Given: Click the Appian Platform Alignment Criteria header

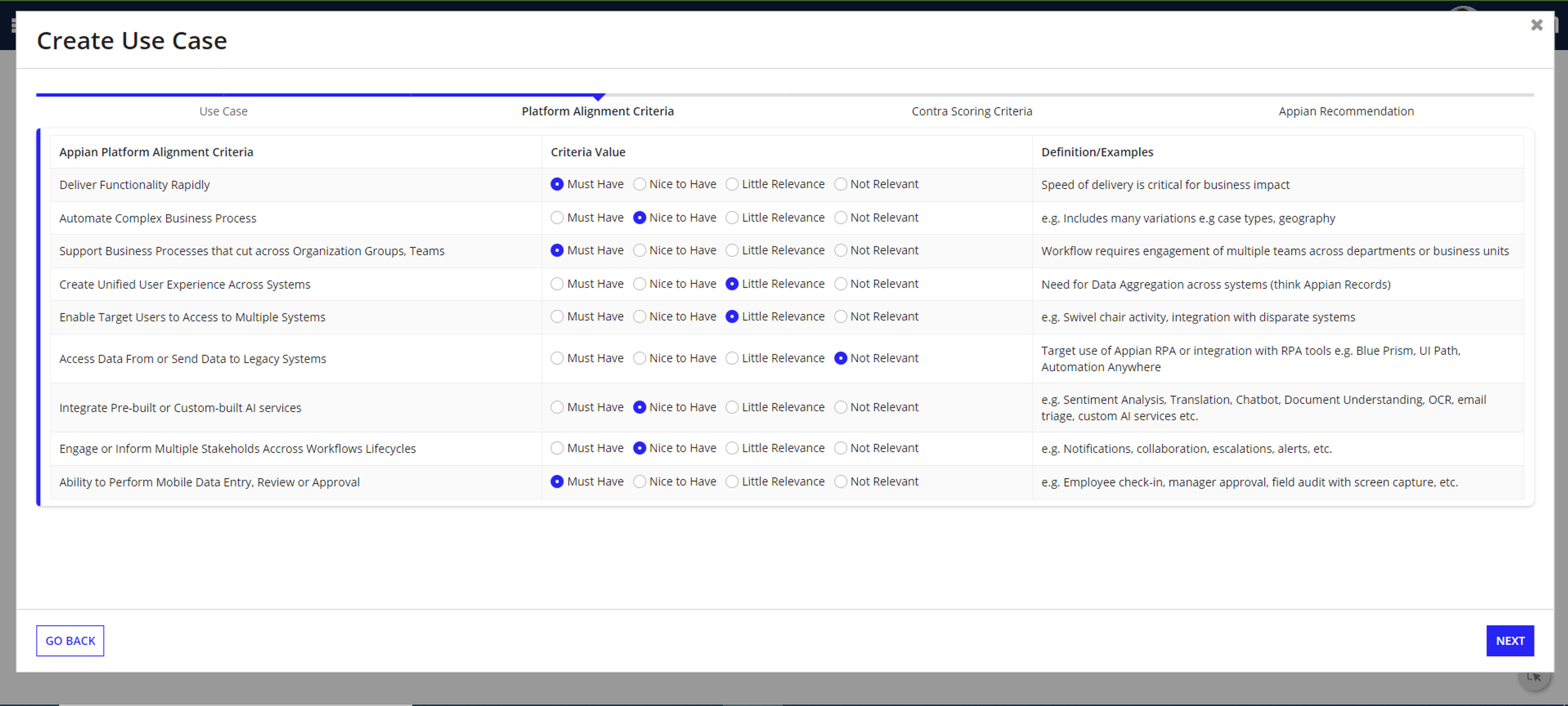Looking at the screenshot, I should 156,152.
